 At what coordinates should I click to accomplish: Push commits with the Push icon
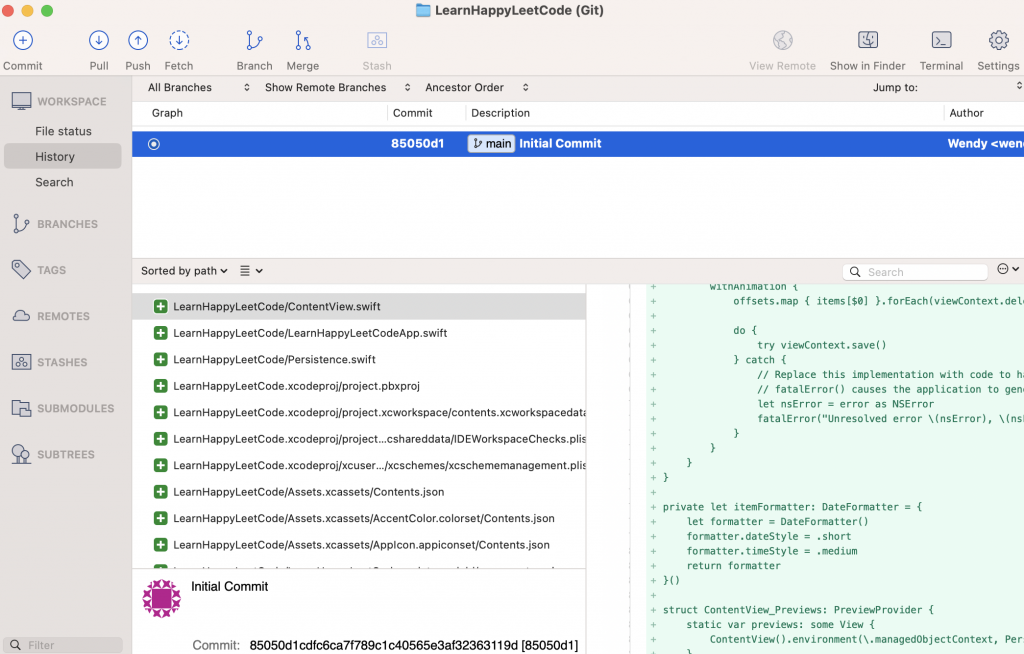(x=138, y=41)
